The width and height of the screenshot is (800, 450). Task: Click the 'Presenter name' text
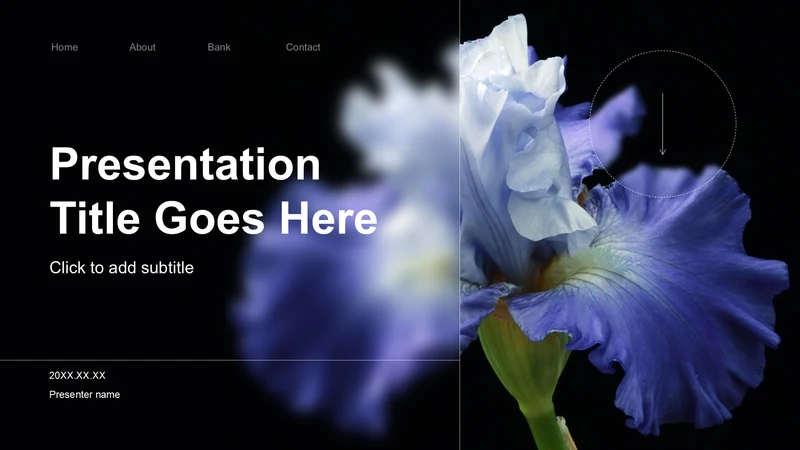point(85,394)
